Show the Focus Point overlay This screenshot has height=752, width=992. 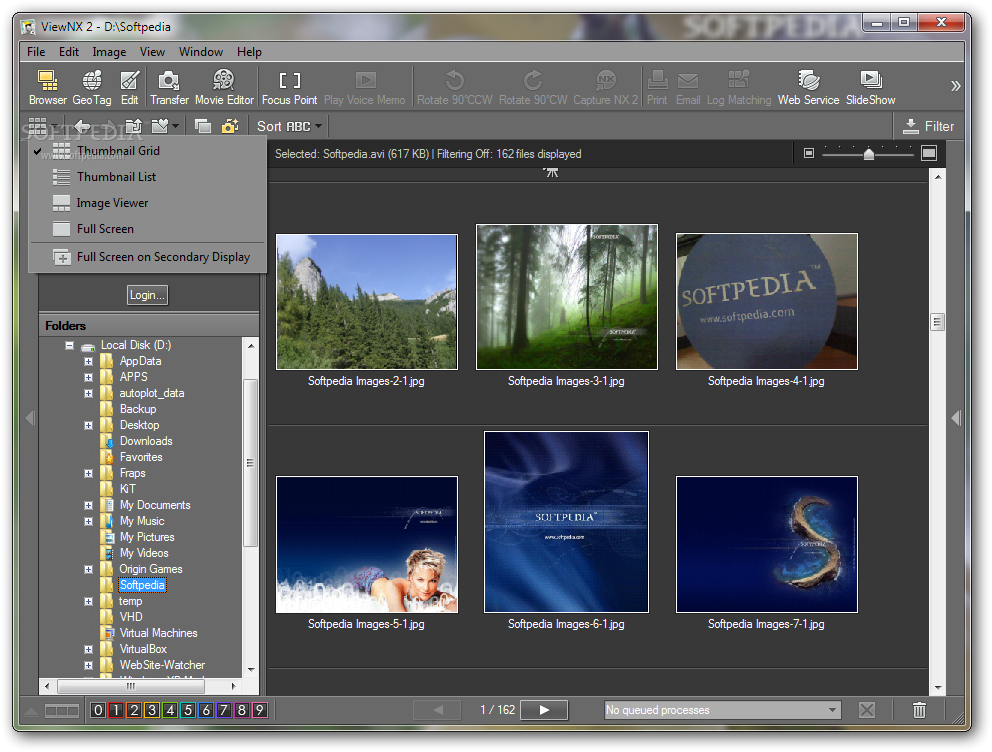[290, 87]
